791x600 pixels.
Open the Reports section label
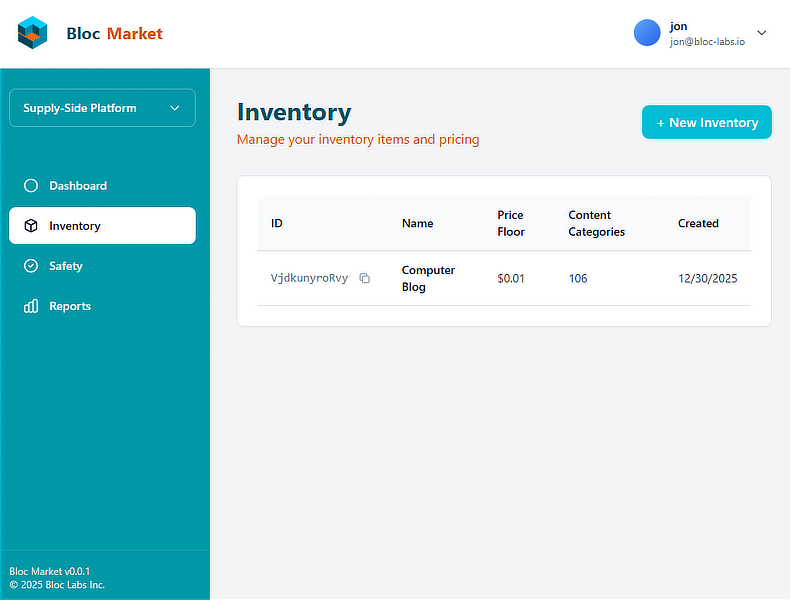click(x=70, y=306)
